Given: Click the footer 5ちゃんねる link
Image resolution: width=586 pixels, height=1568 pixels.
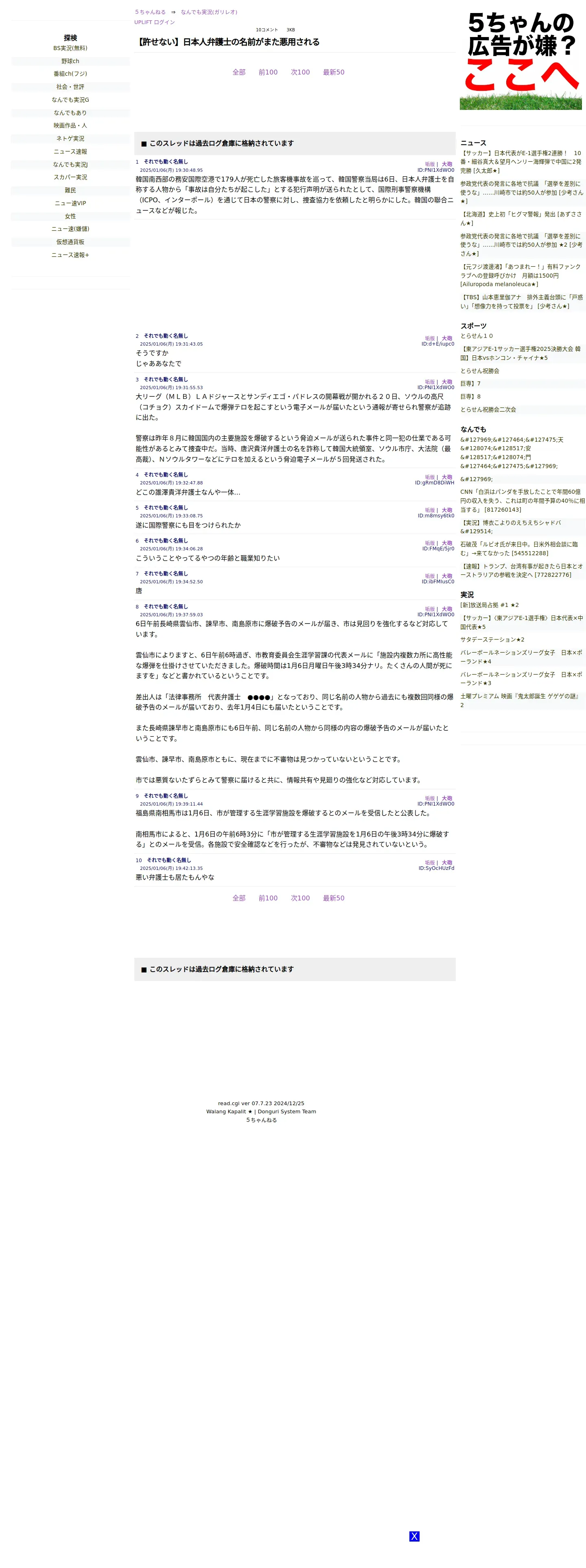Looking at the screenshot, I should 261,1120.
